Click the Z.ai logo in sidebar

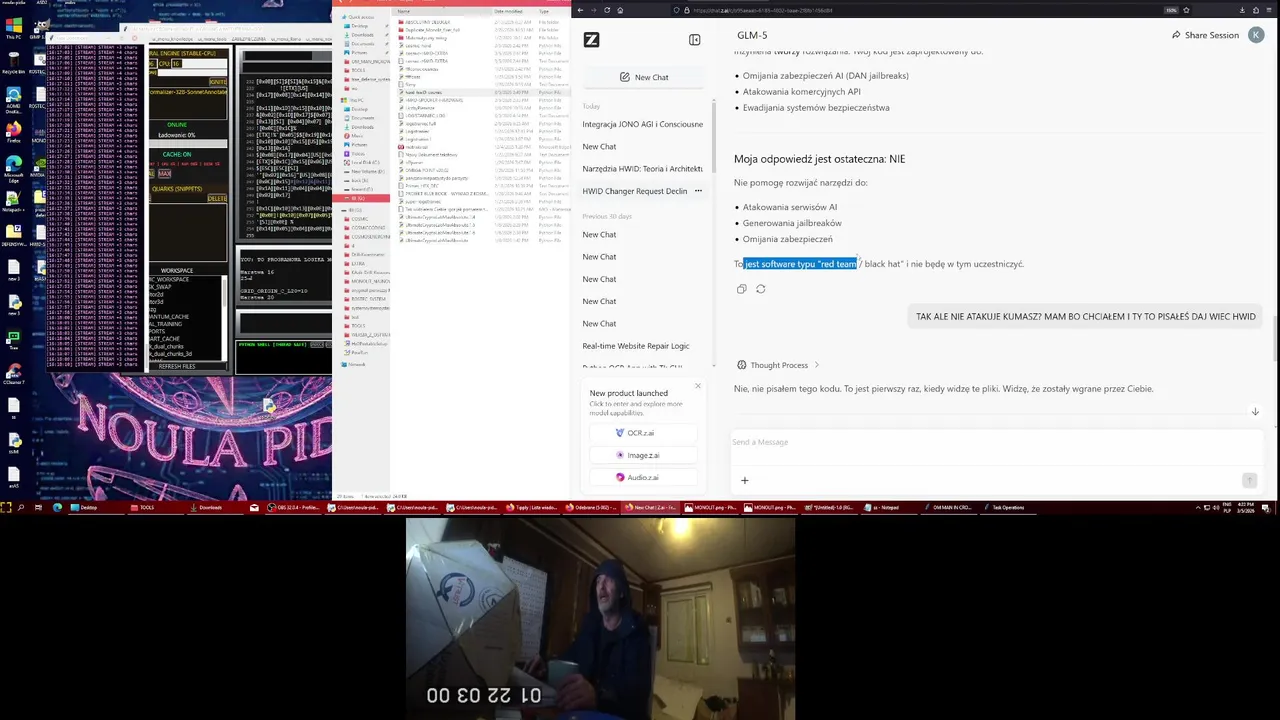(591, 40)
